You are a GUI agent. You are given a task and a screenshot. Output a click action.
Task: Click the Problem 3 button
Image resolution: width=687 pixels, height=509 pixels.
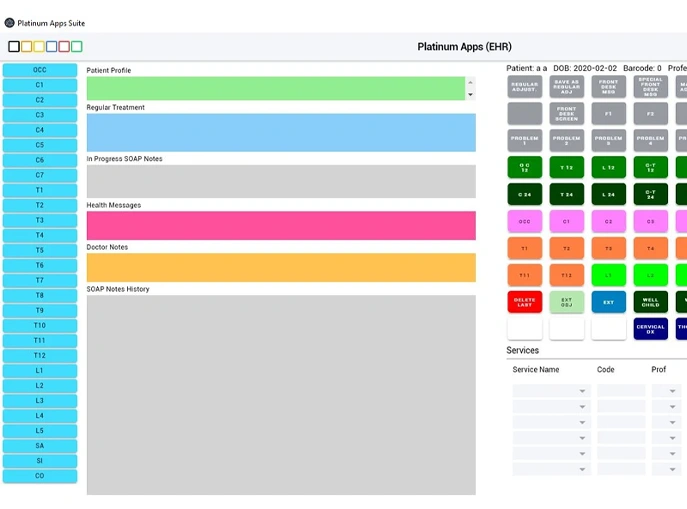click(609, 141)
